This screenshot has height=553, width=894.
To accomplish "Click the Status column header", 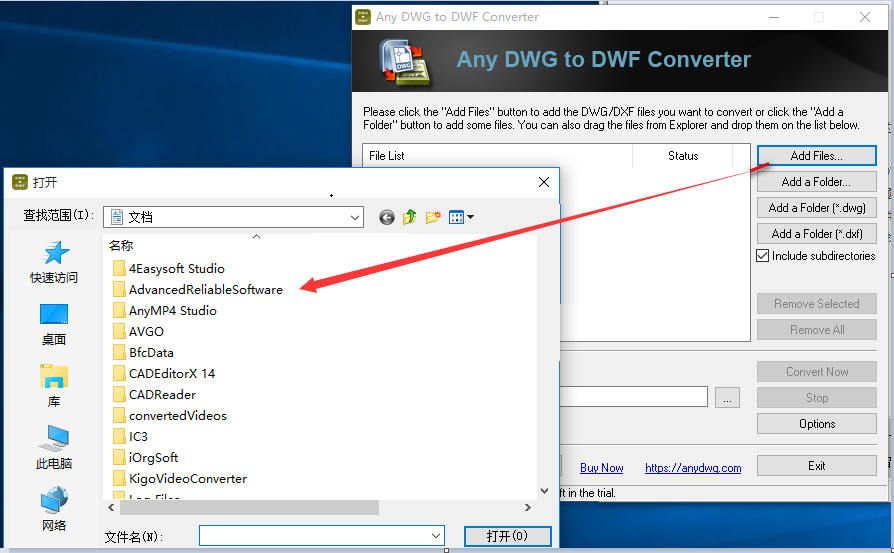I will click(682, 156).
